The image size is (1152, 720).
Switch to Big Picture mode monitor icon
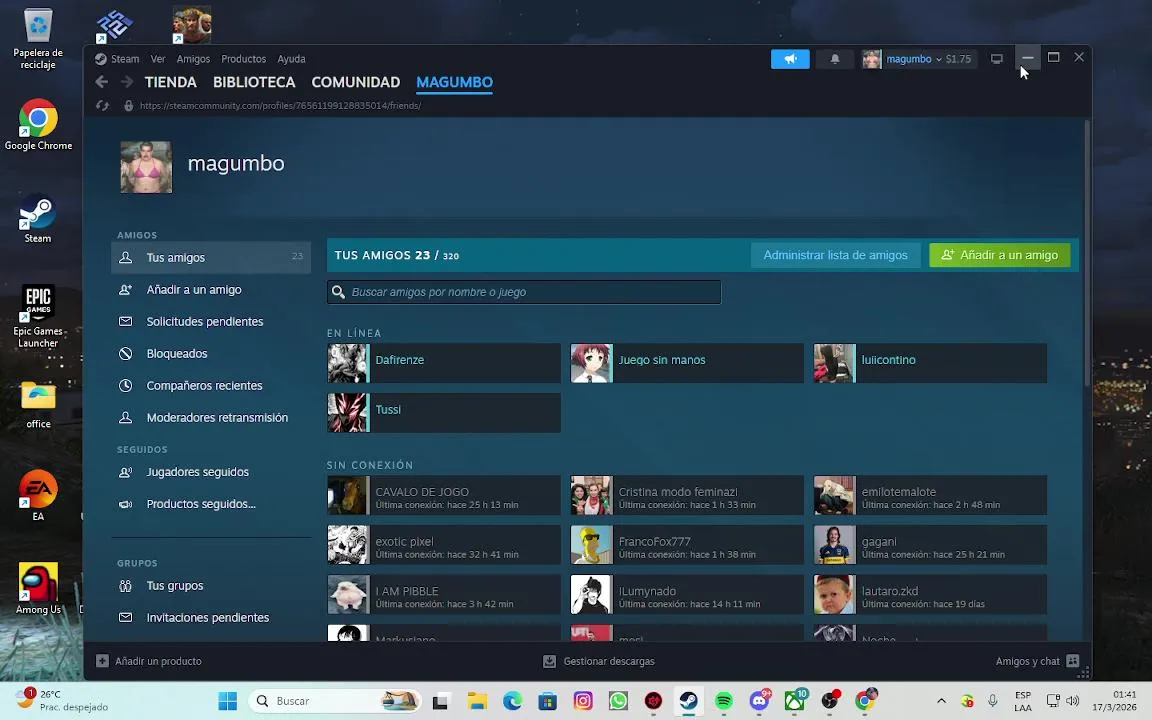996,59
